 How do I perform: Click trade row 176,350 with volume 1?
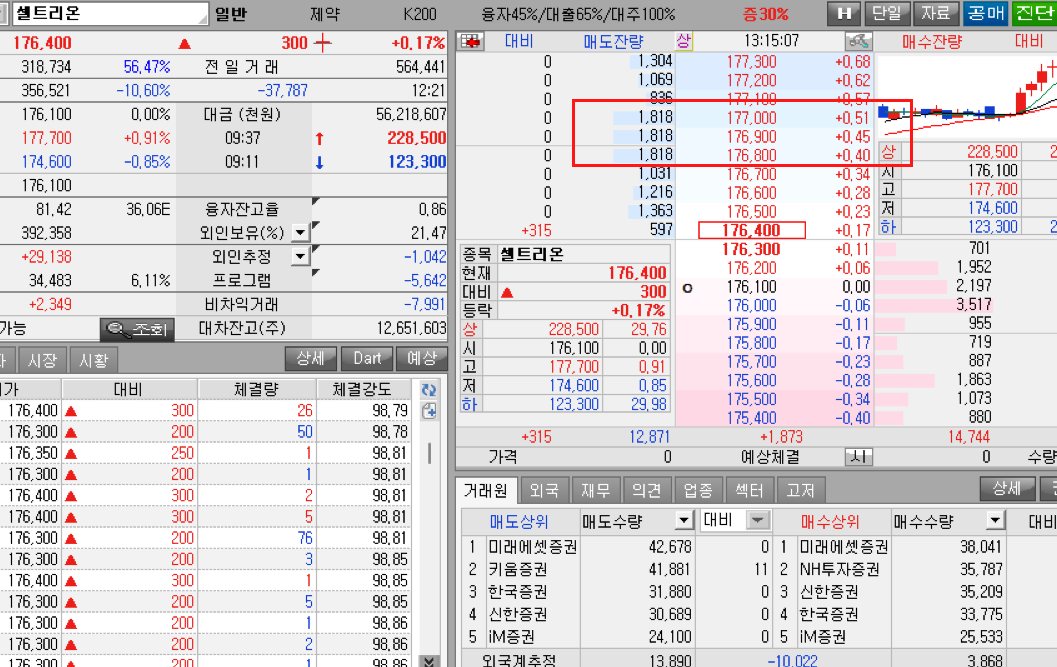coord(206,453)
